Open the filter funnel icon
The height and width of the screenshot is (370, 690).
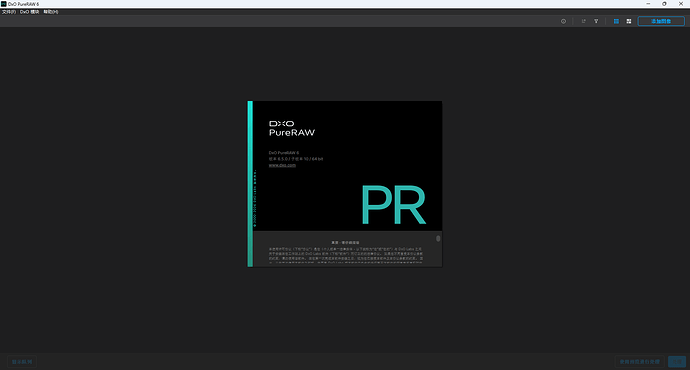click(x=596, y=21)
